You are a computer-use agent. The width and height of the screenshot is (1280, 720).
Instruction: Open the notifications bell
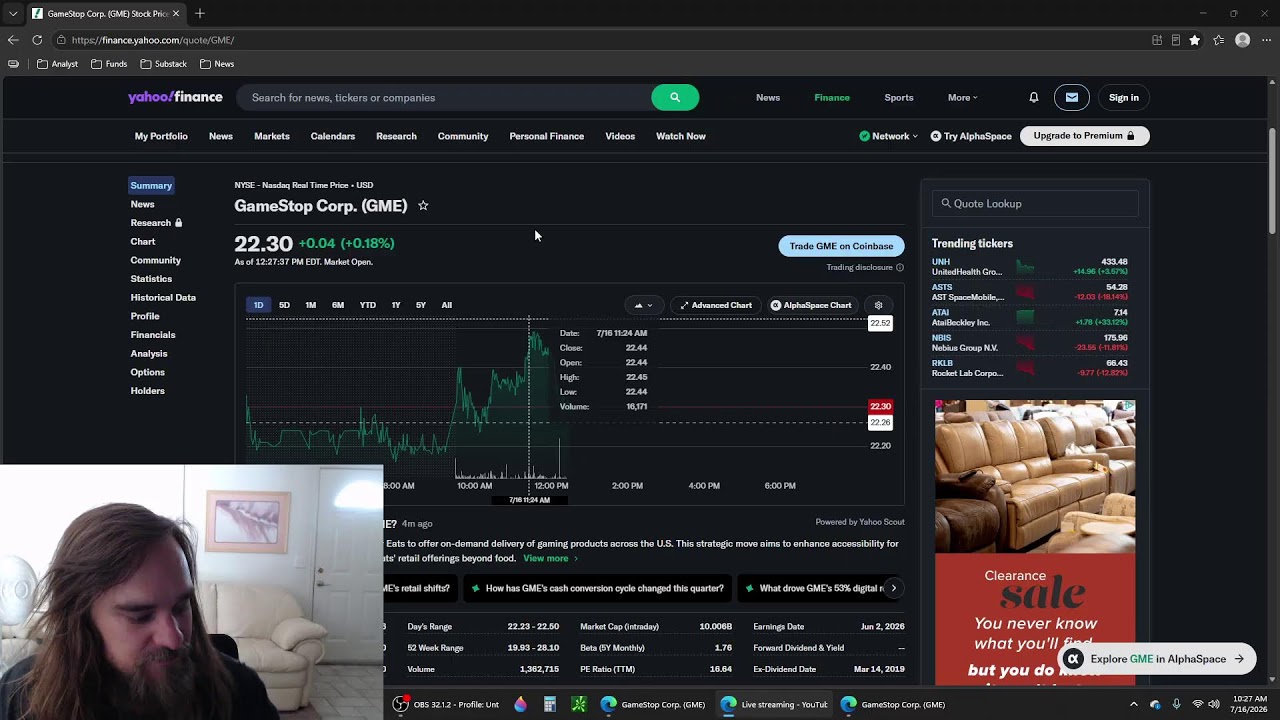click(1034, 97)
